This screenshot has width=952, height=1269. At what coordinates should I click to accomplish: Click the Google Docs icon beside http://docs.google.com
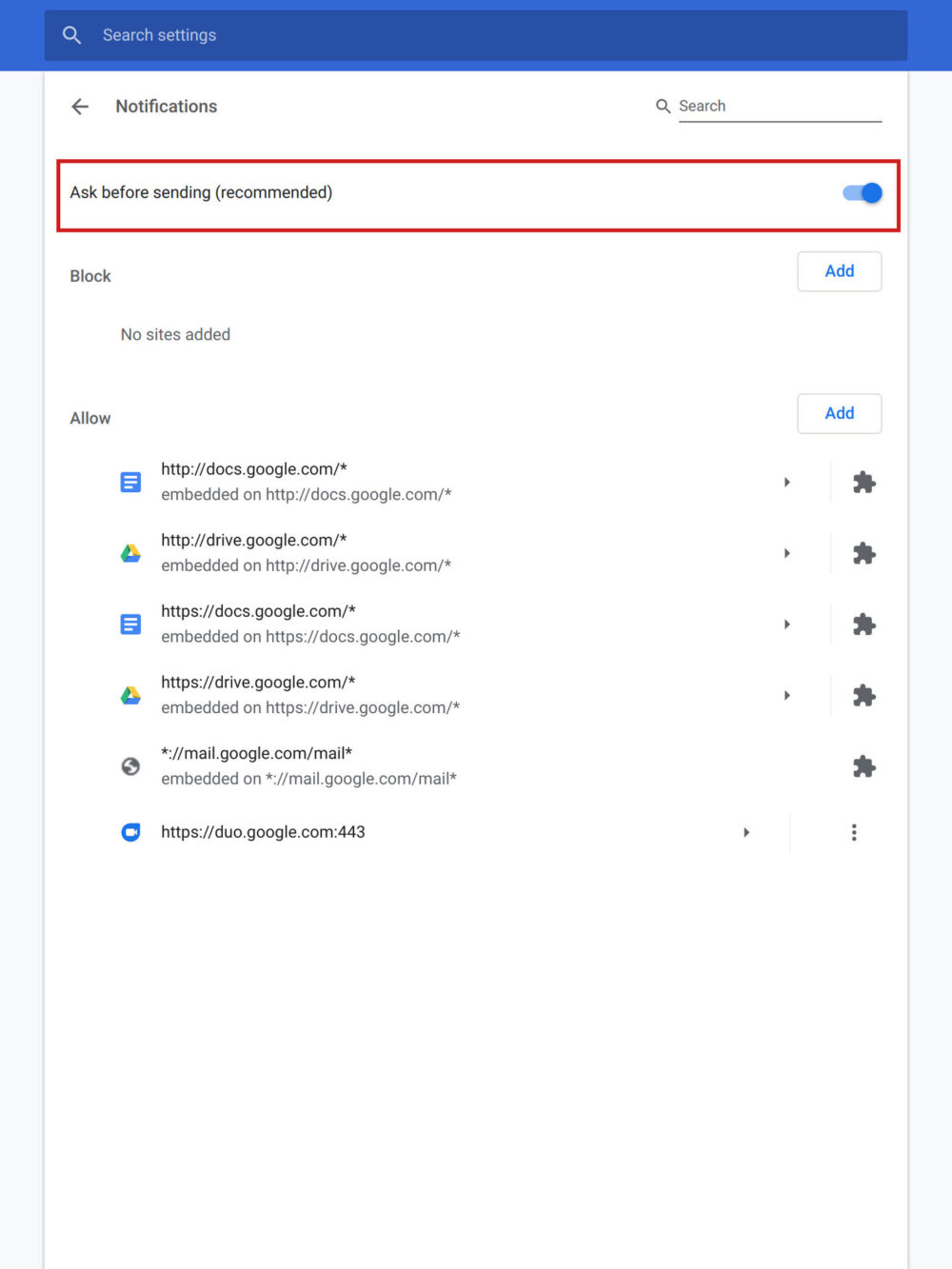pyautogui.click(x=130, y=482)
